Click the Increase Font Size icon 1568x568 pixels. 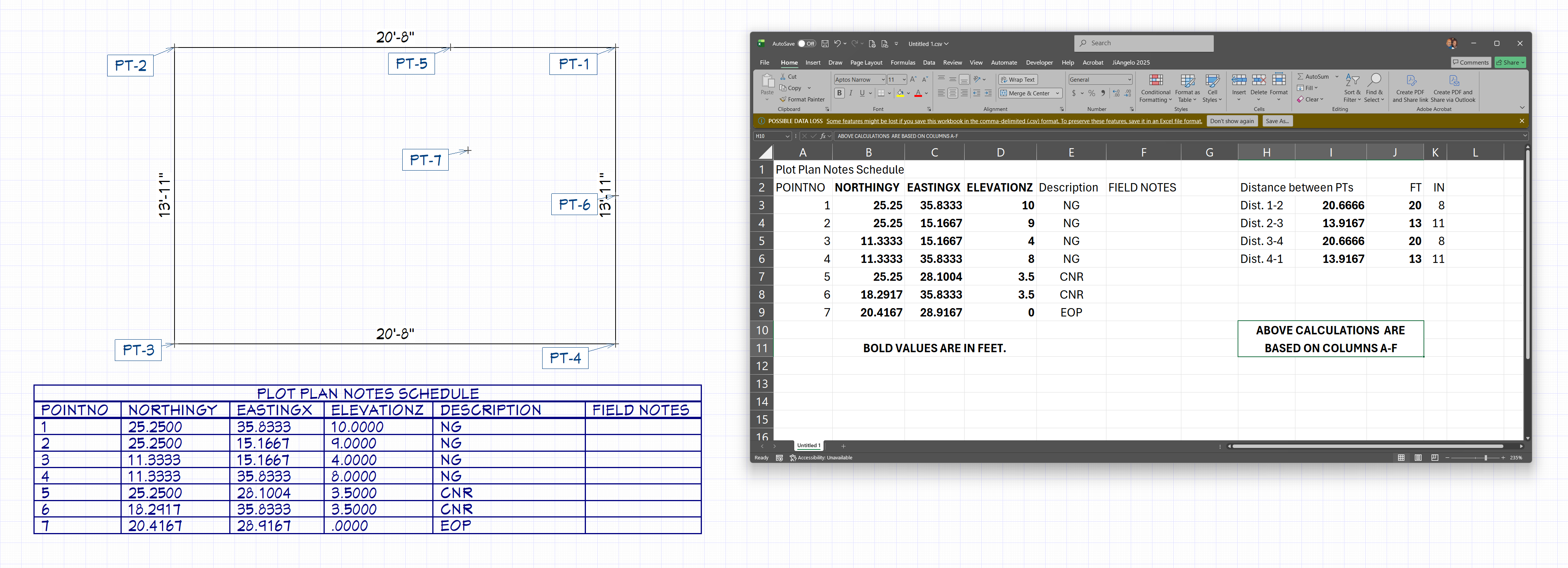pos(913,80)
